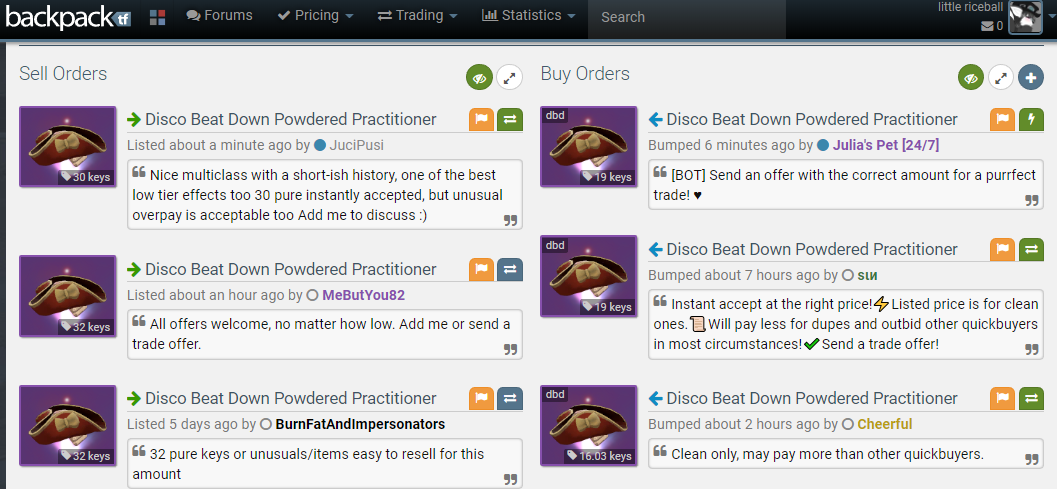Open the Pricing dropdown menu
1057x489 pixels.
pos(315,16)
